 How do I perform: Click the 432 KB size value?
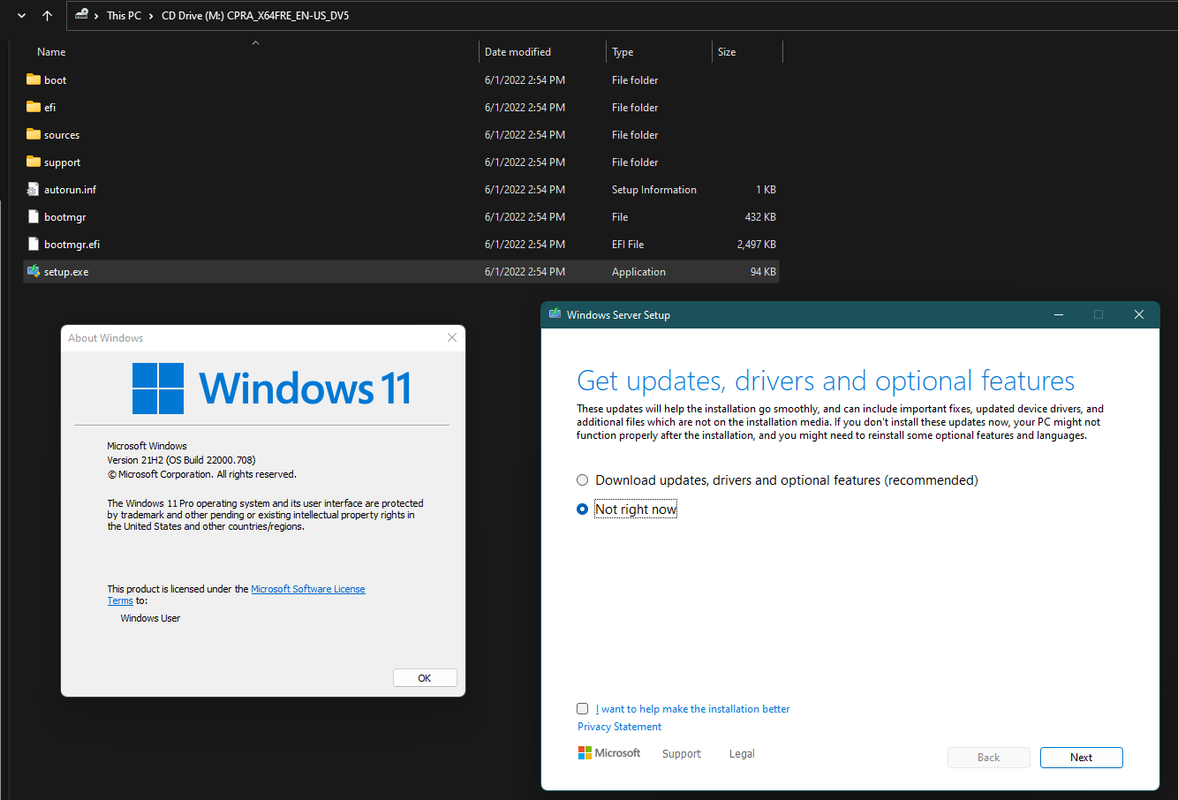tap(760, 216)
